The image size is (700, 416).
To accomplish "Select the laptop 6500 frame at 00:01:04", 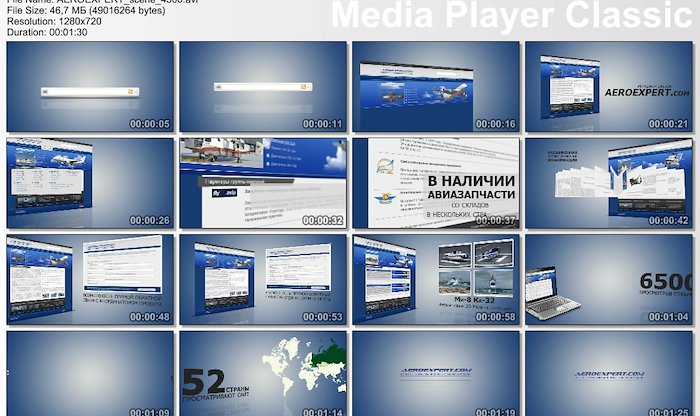I will (608, 279).
